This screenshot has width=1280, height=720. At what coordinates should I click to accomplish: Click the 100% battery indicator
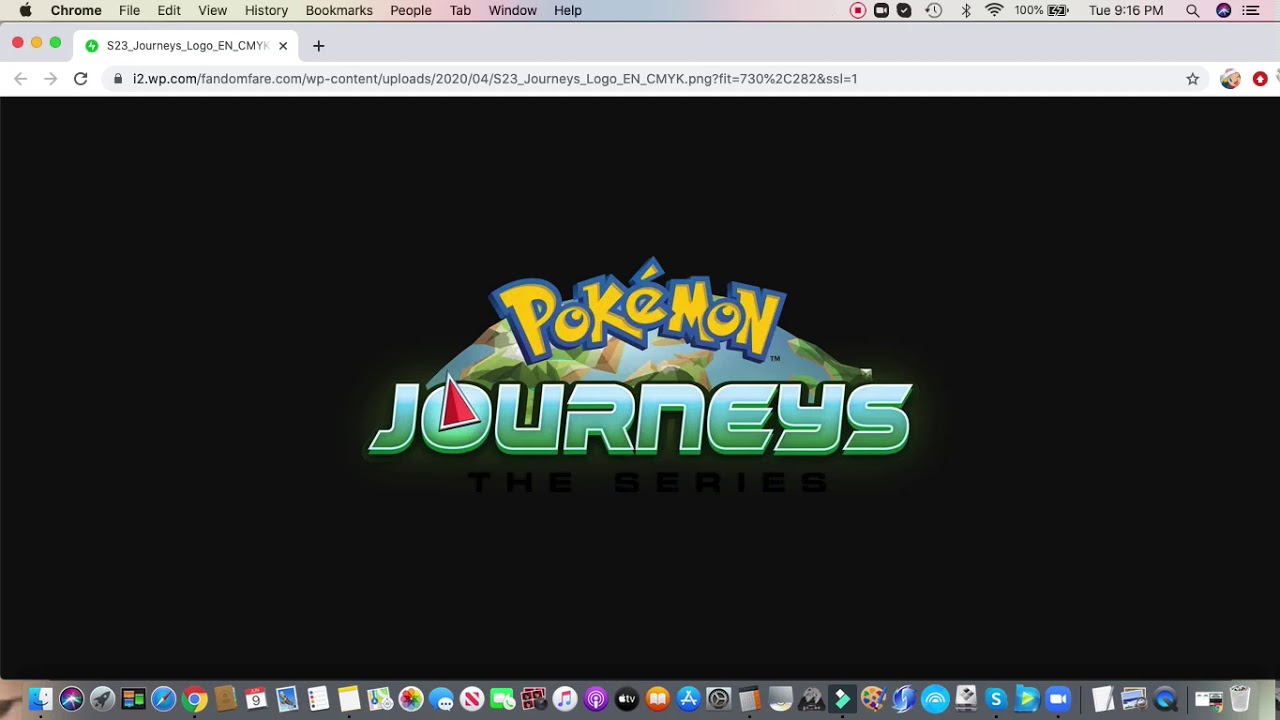pyautogui.click(x=1042, y=10)
